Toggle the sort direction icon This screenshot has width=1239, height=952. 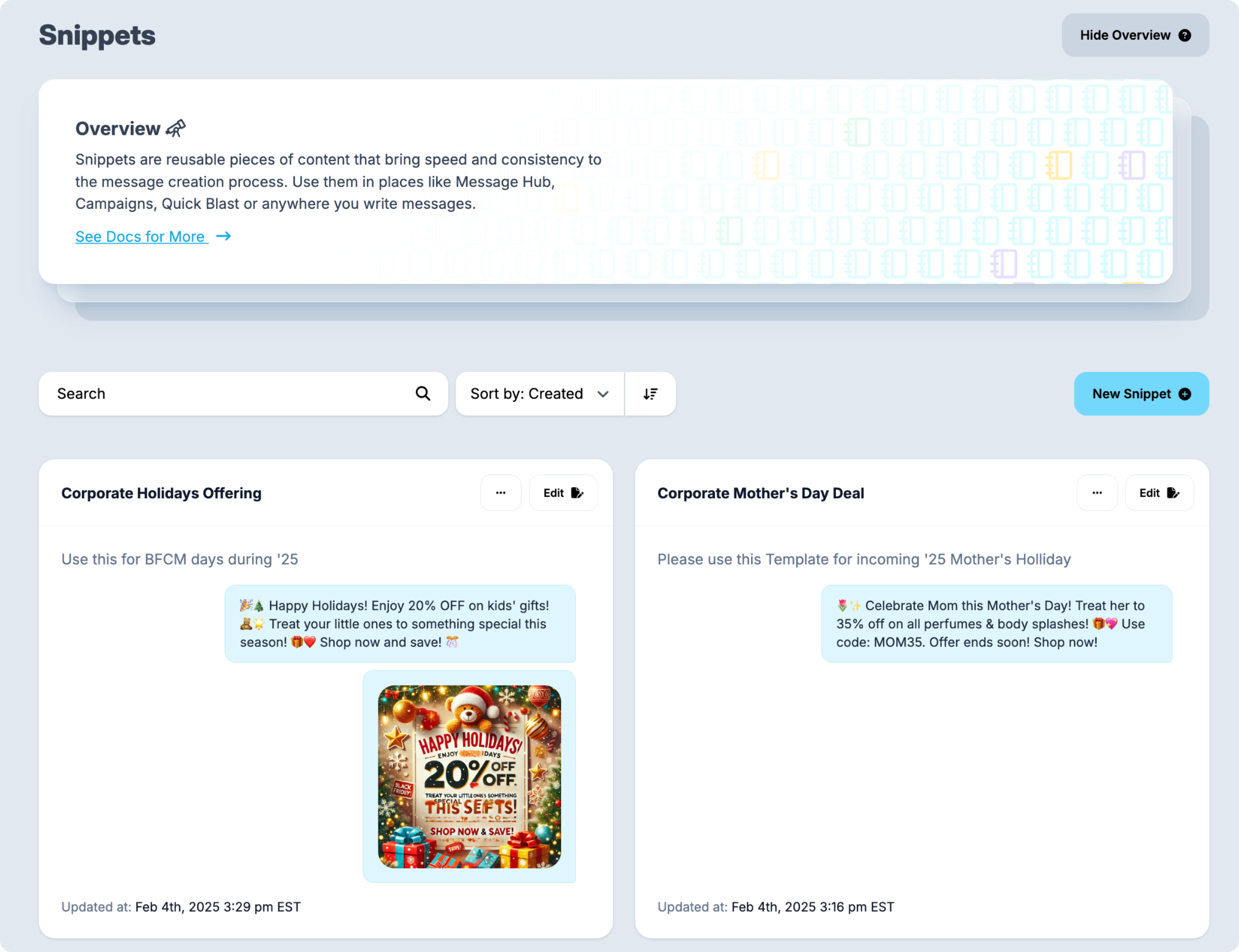[x=650, y=394]
